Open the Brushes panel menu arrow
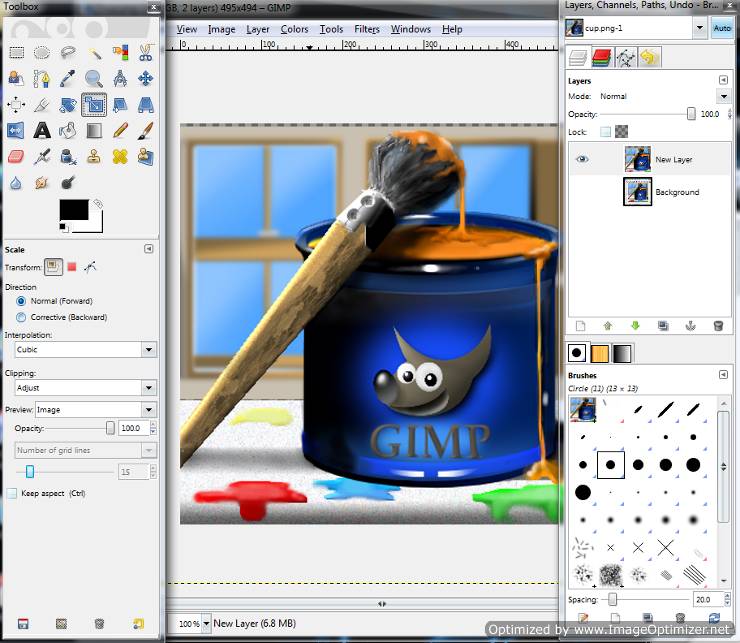 click(x=723, y=374)
